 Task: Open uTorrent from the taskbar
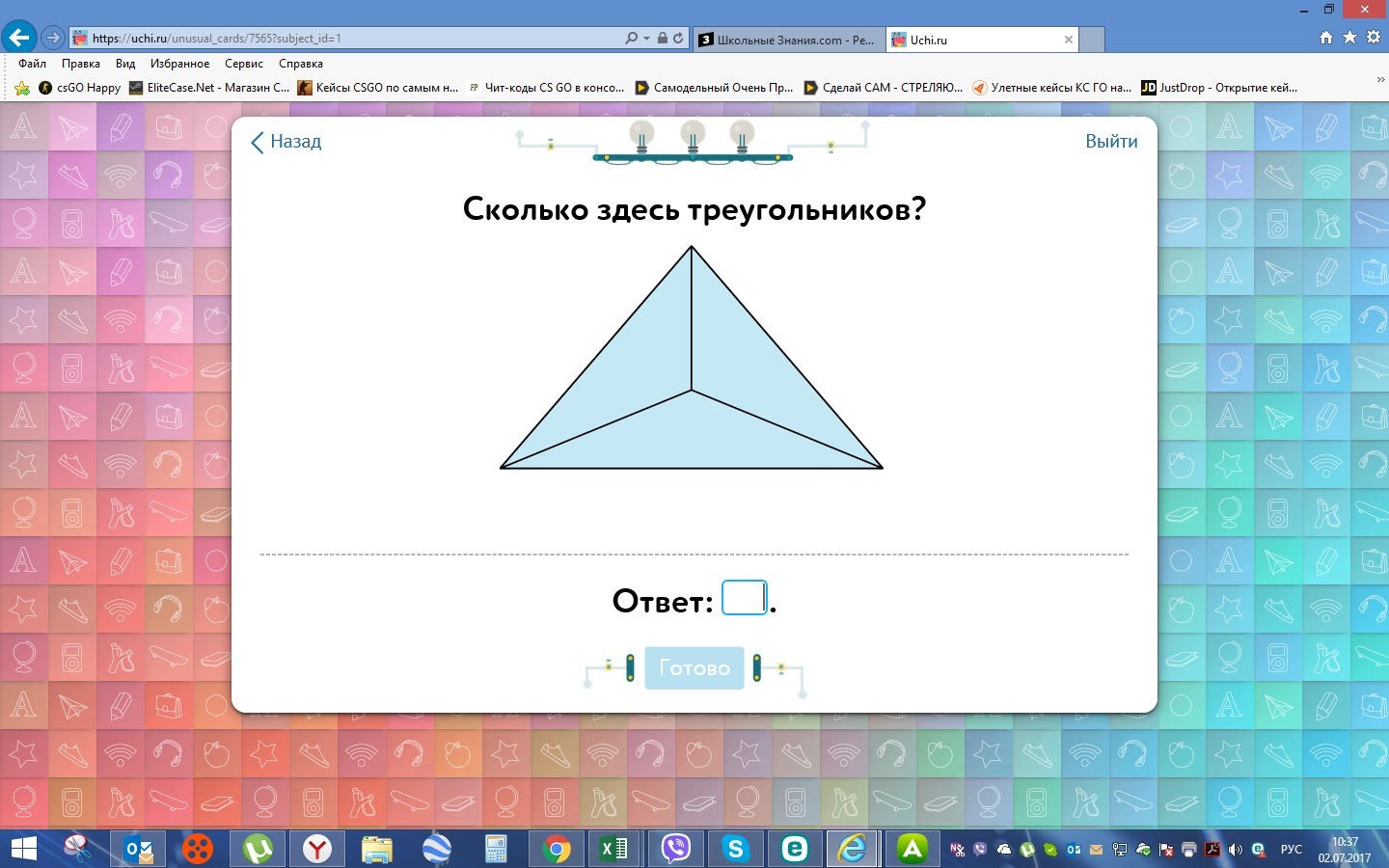(258, 849)
